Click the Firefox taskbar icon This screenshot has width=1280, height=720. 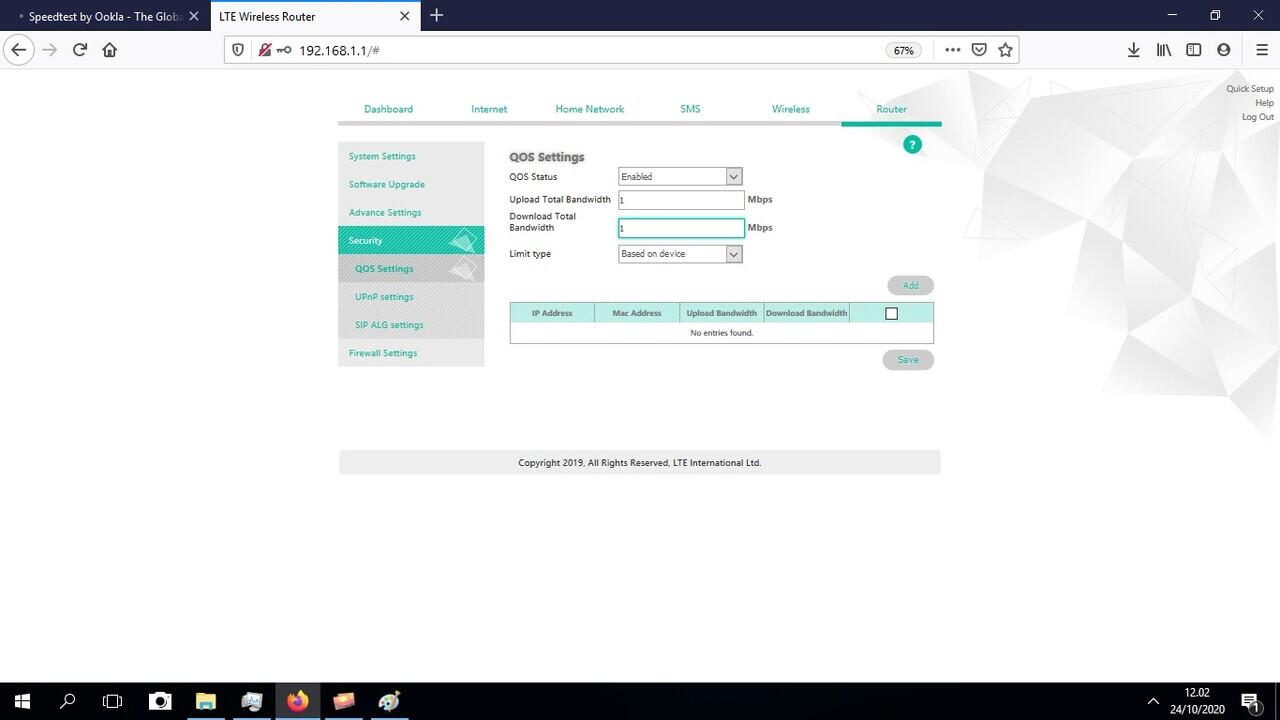298,701
